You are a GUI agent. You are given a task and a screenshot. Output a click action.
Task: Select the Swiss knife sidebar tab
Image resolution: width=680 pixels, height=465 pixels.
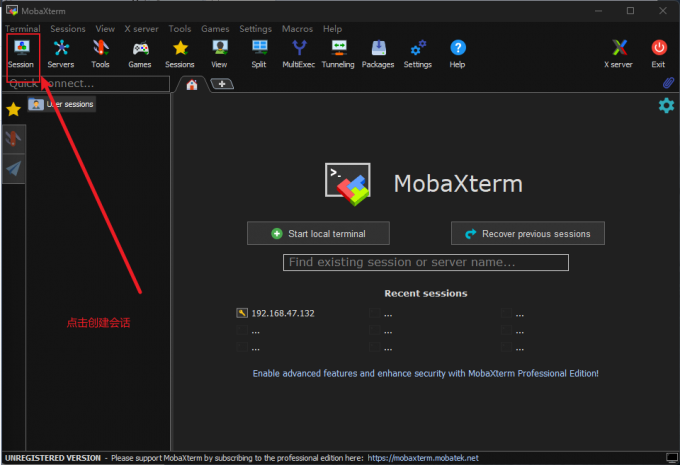click(x=13, y=139)
